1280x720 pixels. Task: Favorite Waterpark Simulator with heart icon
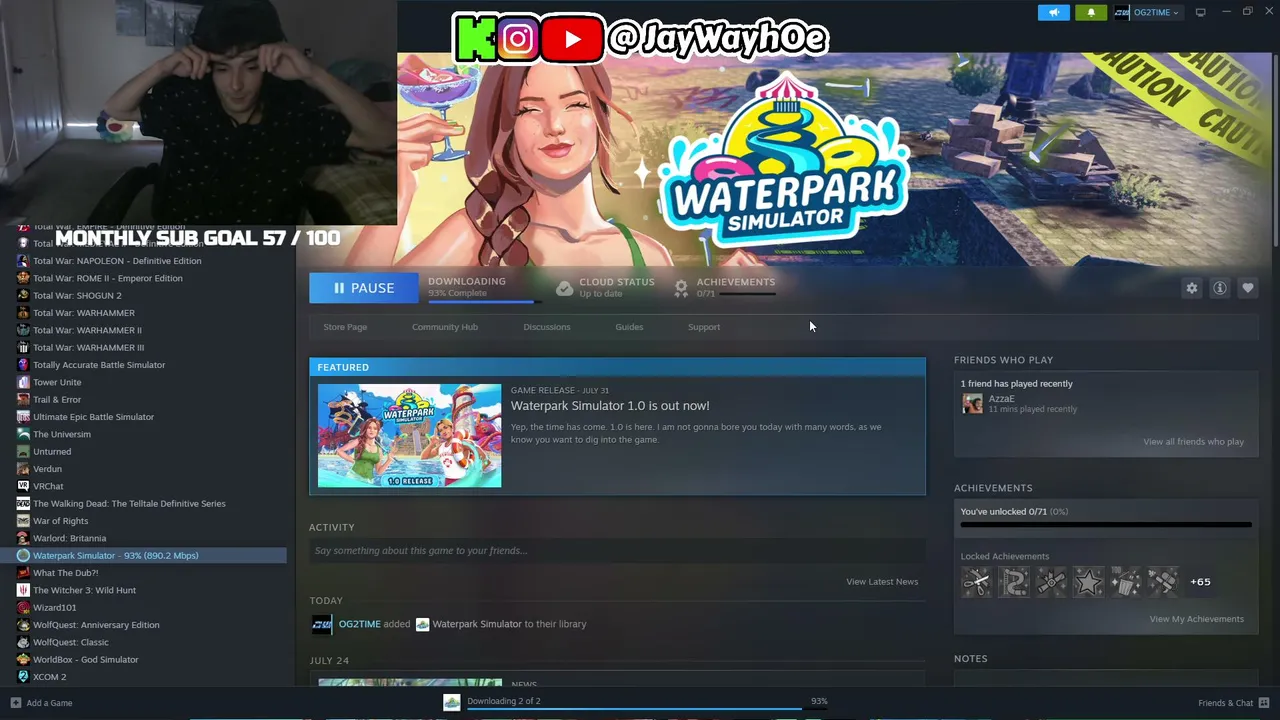[x=1248, y=288]
